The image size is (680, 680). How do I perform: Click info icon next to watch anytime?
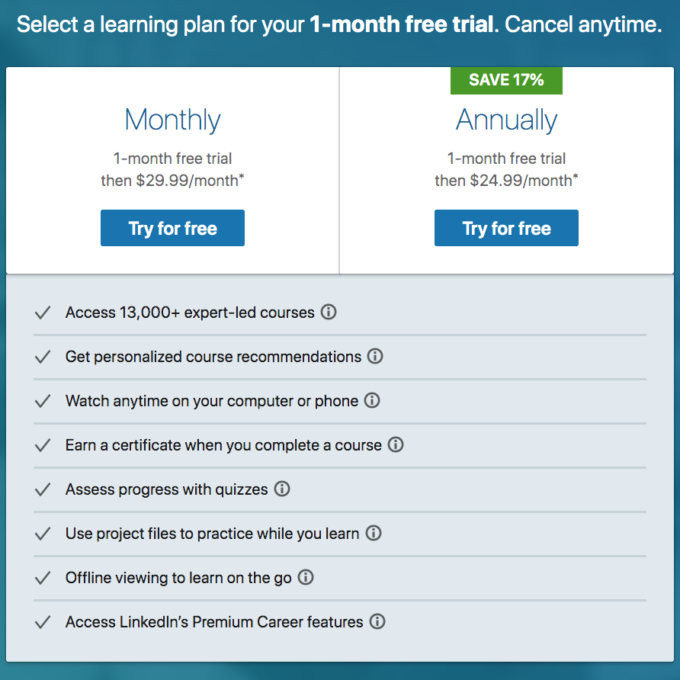pyautogui.click(x=372, y=400)
